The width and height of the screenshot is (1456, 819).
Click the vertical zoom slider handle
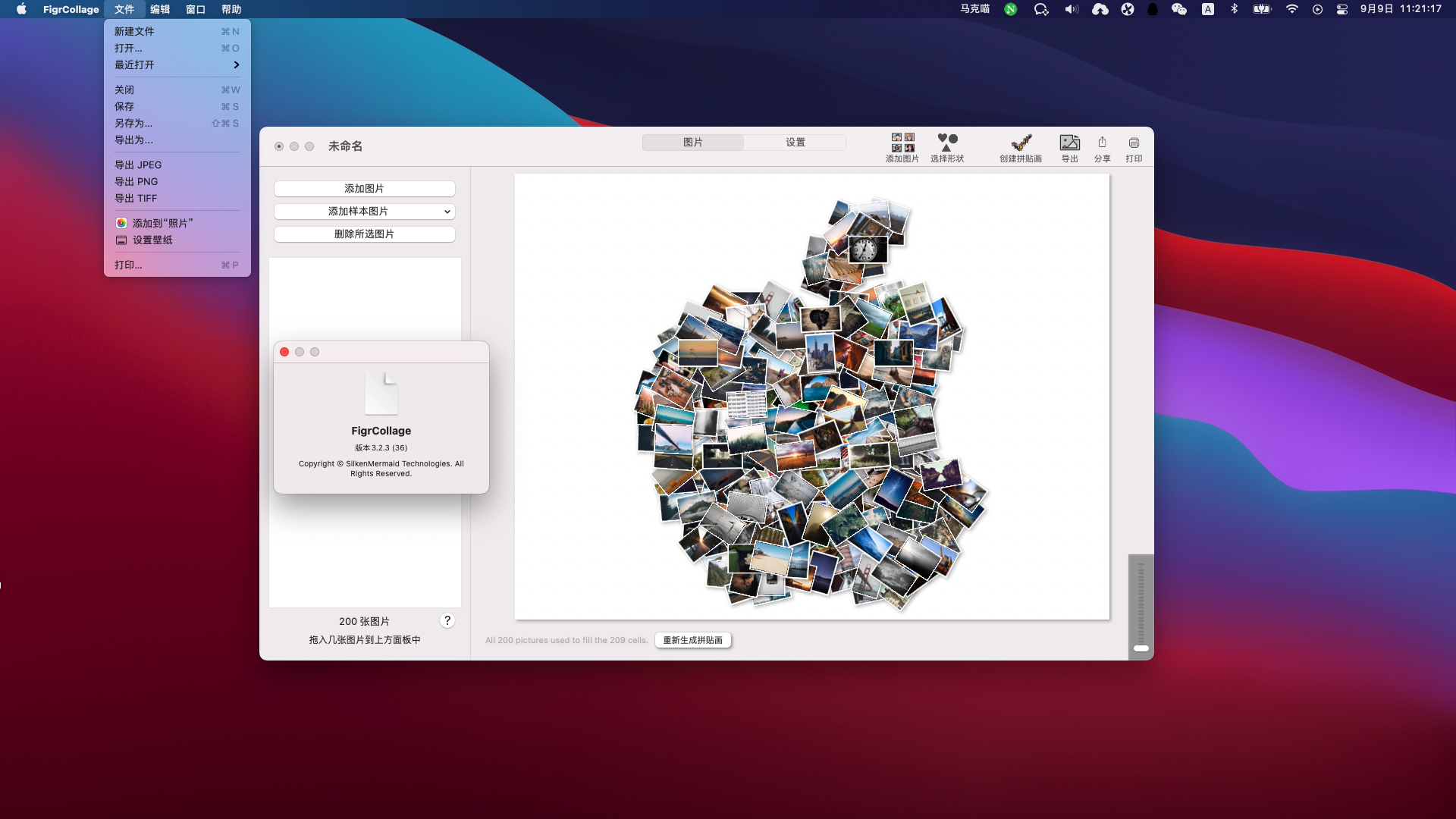coord(1141,648)
